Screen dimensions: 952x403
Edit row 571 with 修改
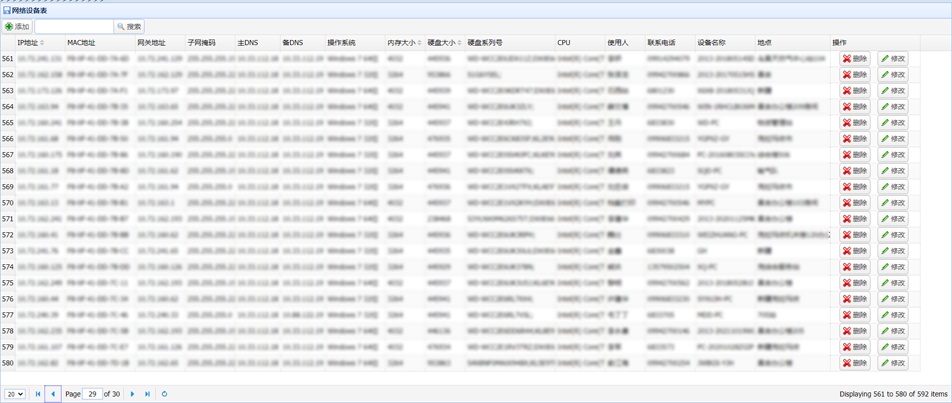[893, 218]
